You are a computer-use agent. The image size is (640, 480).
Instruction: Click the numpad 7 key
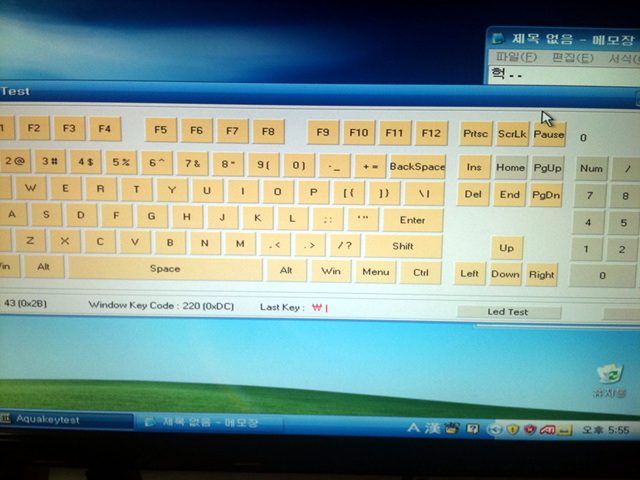coord(590,196)
